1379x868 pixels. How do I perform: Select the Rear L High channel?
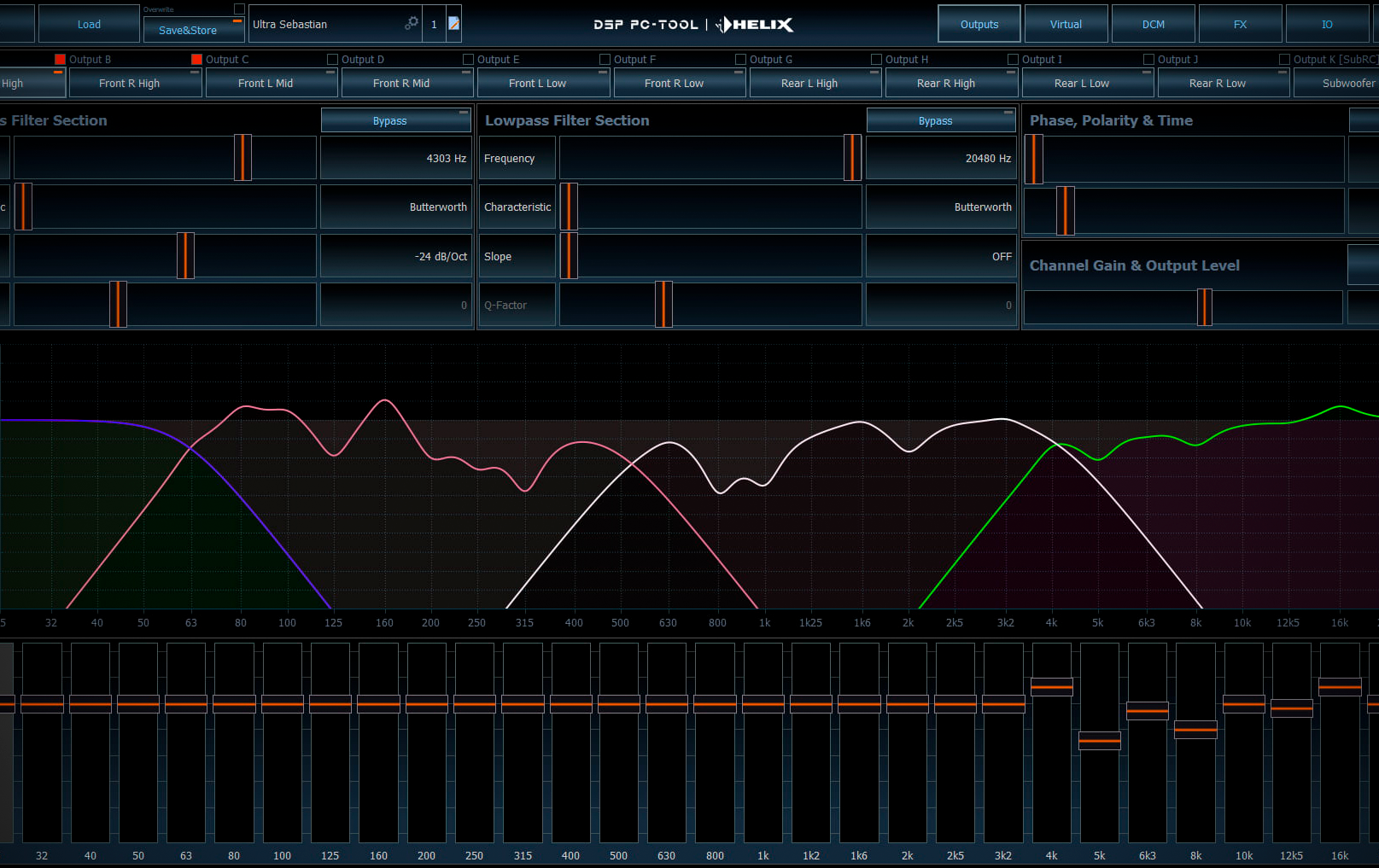815,83
